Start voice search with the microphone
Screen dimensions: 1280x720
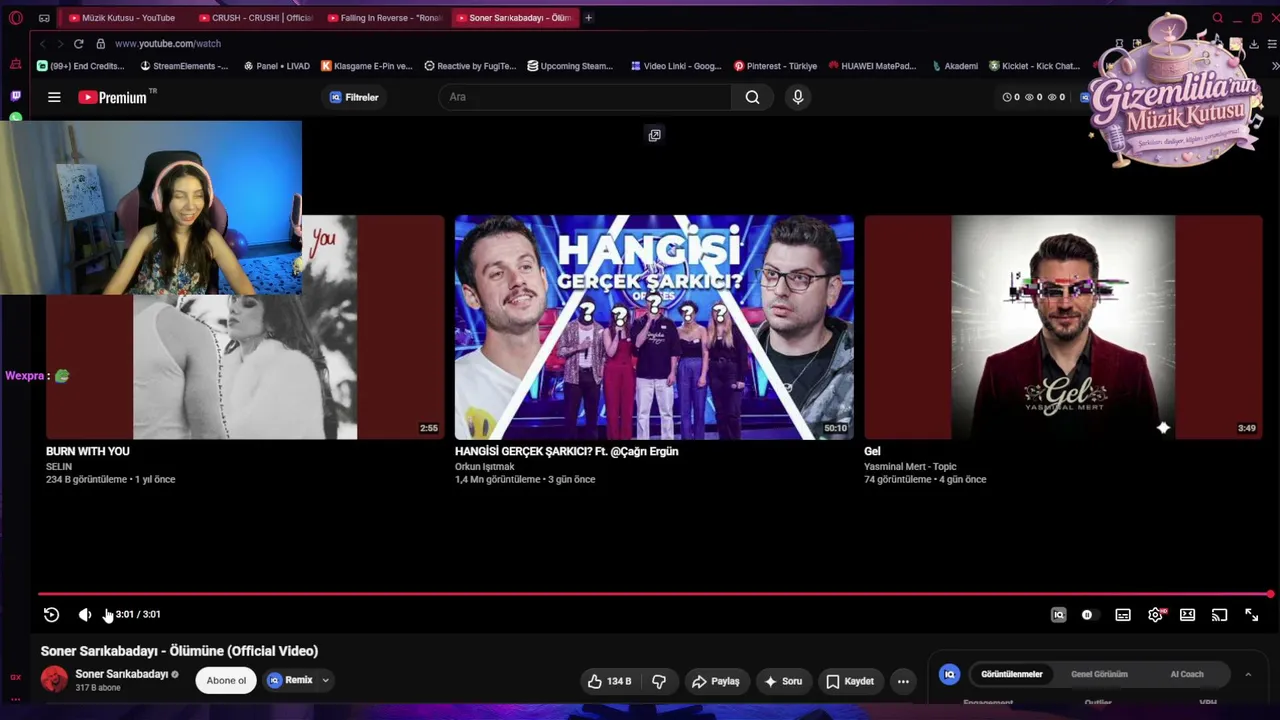(x=797, y=97)
